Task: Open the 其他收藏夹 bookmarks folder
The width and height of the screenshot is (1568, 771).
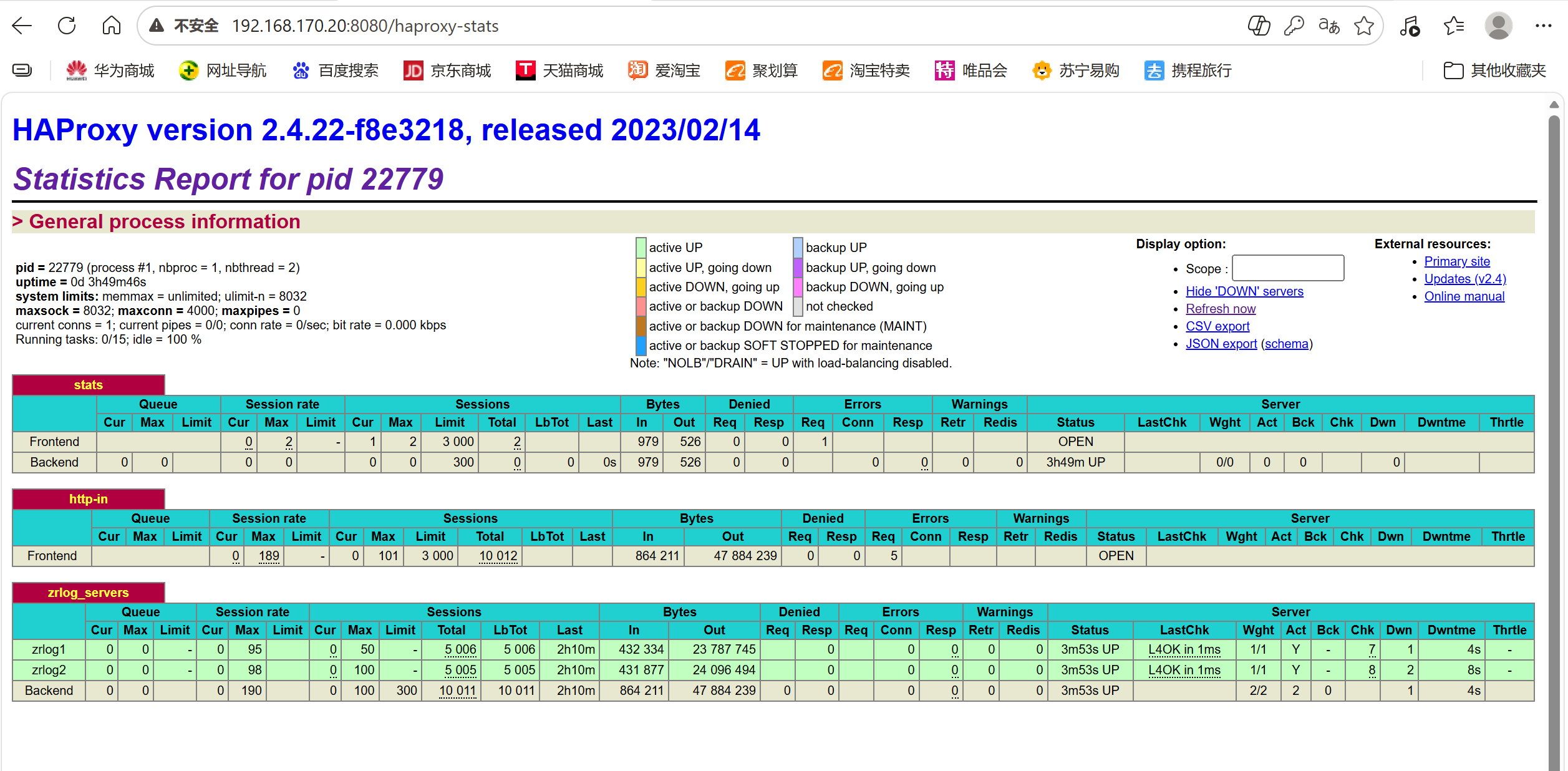Action: click(x=1494, y=70)
